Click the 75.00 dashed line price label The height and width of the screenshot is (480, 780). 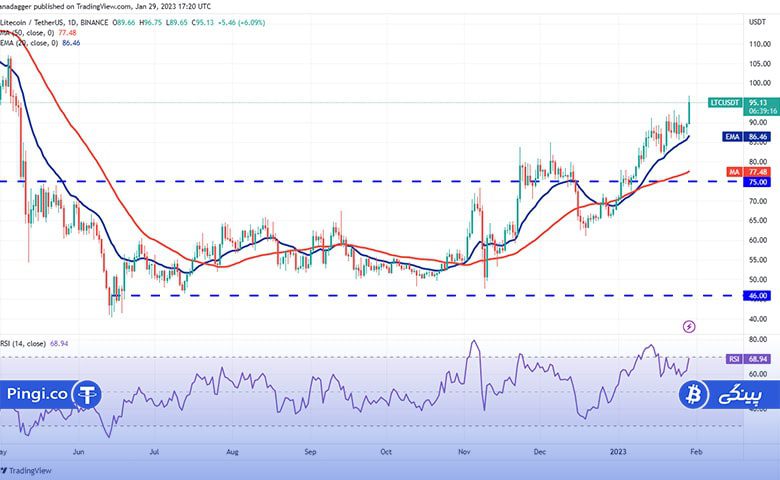pyautogui.click(x=757, y=182)
